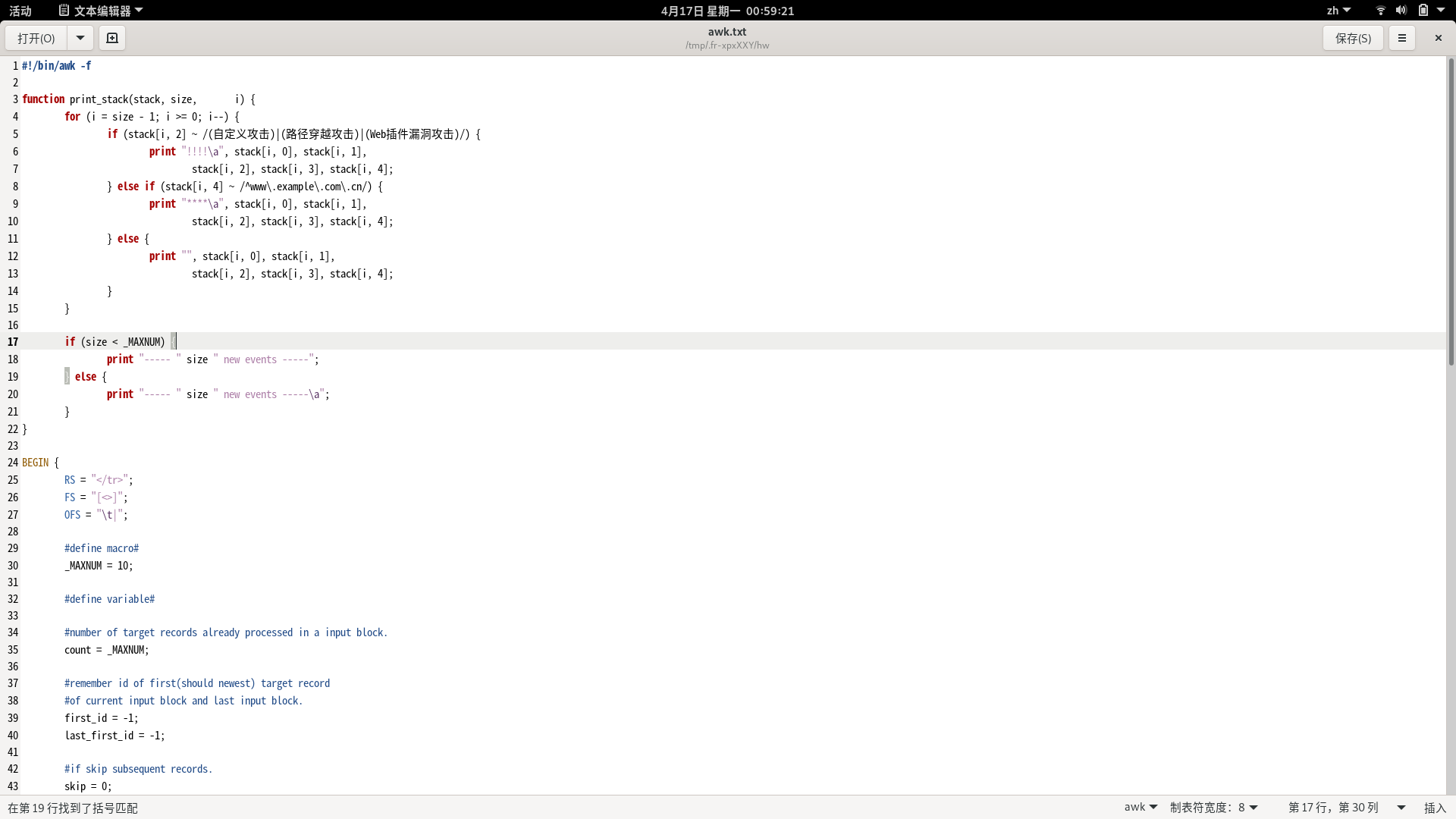
Task: Click the #number of target records comment
Action: pos(226,632)
